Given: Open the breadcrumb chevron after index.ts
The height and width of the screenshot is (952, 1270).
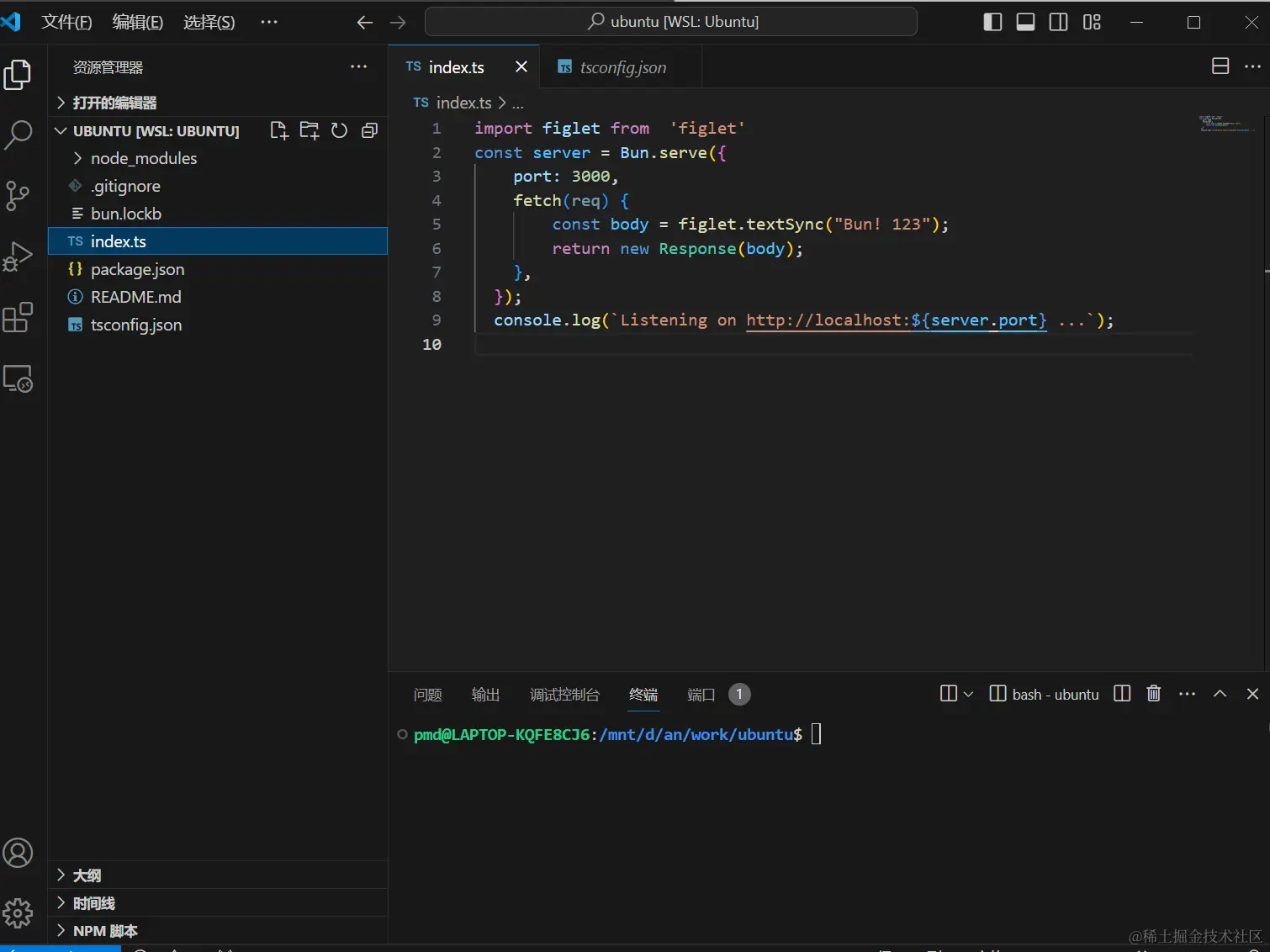Looking at the screenshot, I should (502, 103).
